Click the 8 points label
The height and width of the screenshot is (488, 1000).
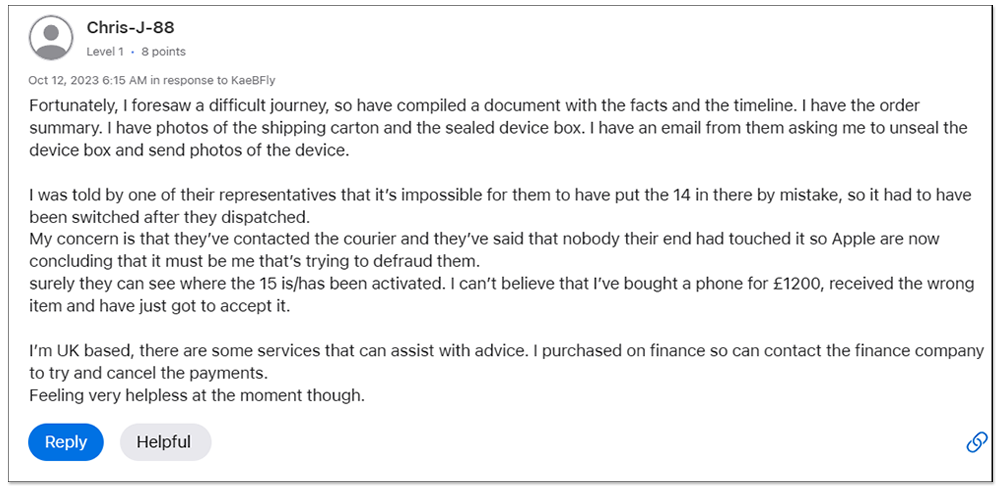click(163, 52)
